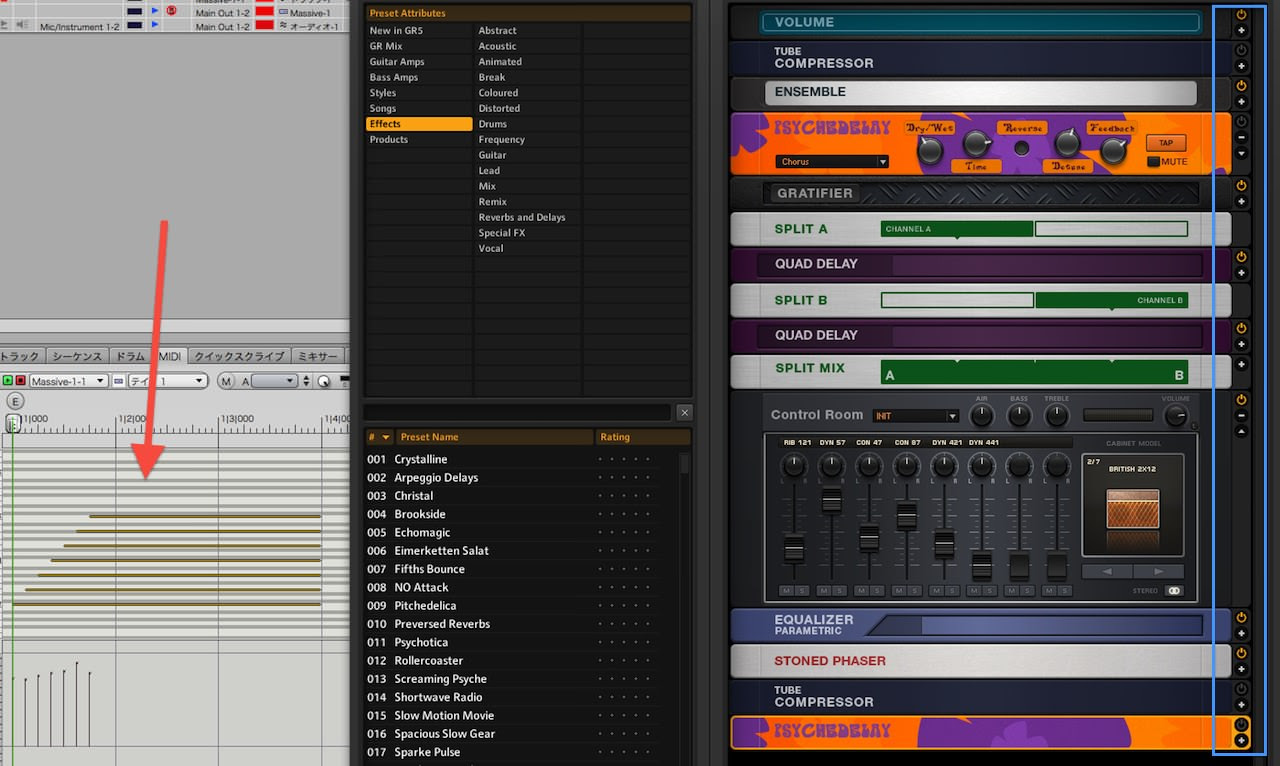Mute the RIB 121 mic channel
1280x766 pixels.
(x=786, y=591)
